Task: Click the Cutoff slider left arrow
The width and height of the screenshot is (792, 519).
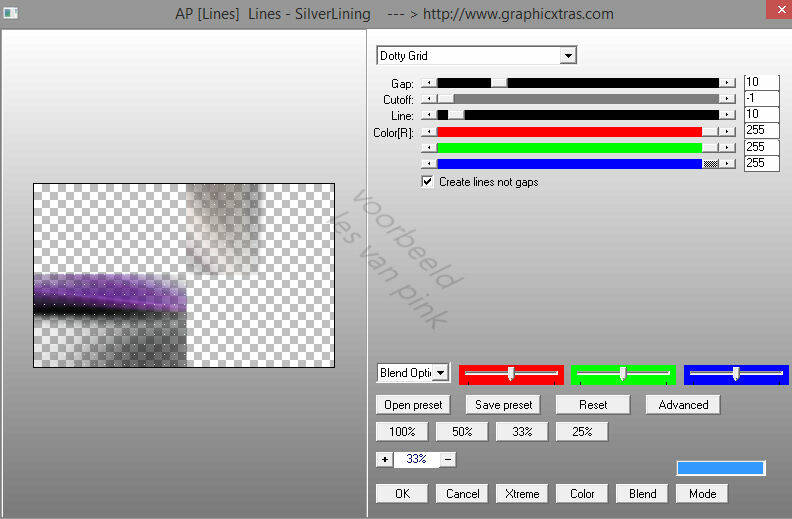Action: coord(429,99)
